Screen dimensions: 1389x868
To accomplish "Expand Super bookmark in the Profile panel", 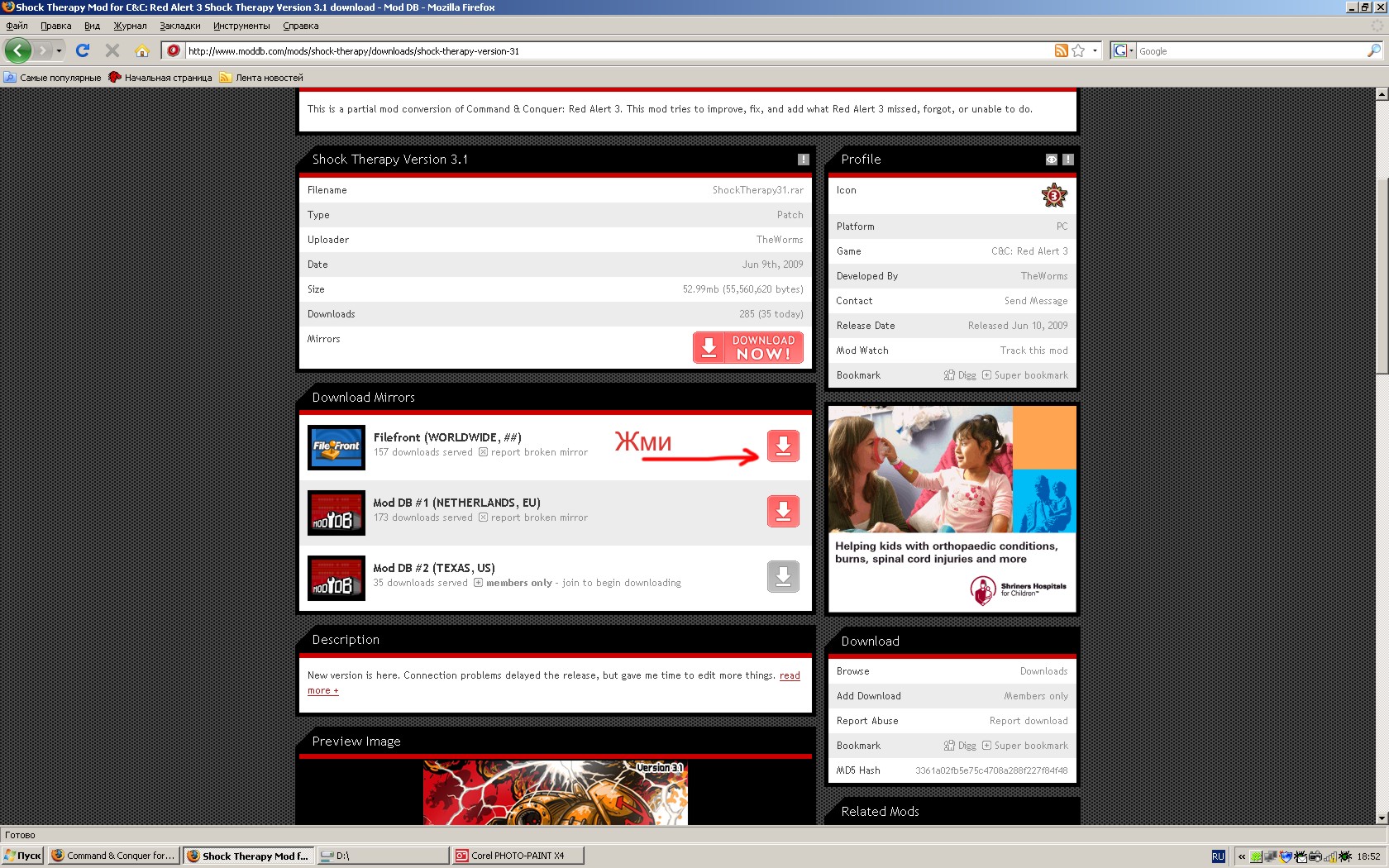I will pos(1025,375).
